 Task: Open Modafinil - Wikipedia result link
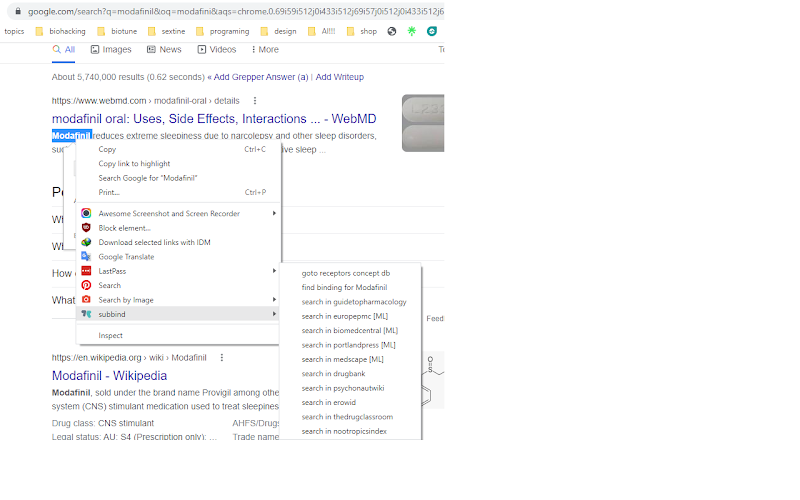pyautogui.click(x=109, y=376)
